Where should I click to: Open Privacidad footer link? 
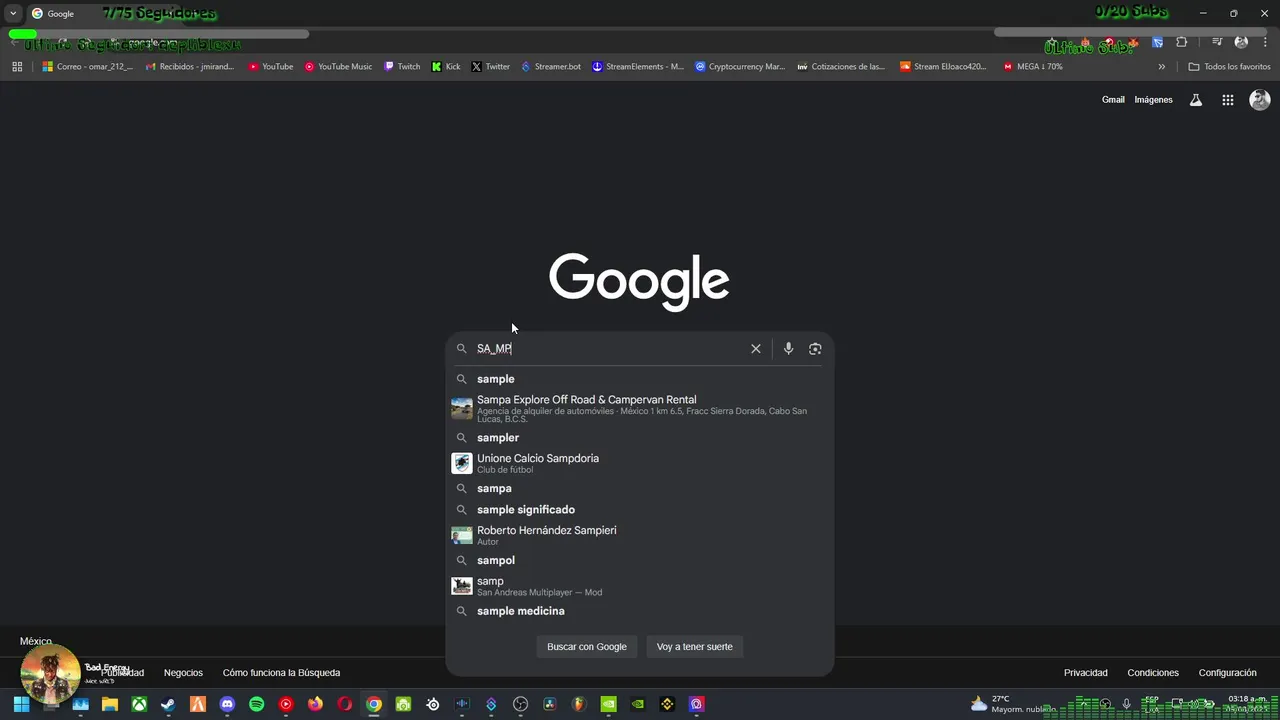(1086, 673)
